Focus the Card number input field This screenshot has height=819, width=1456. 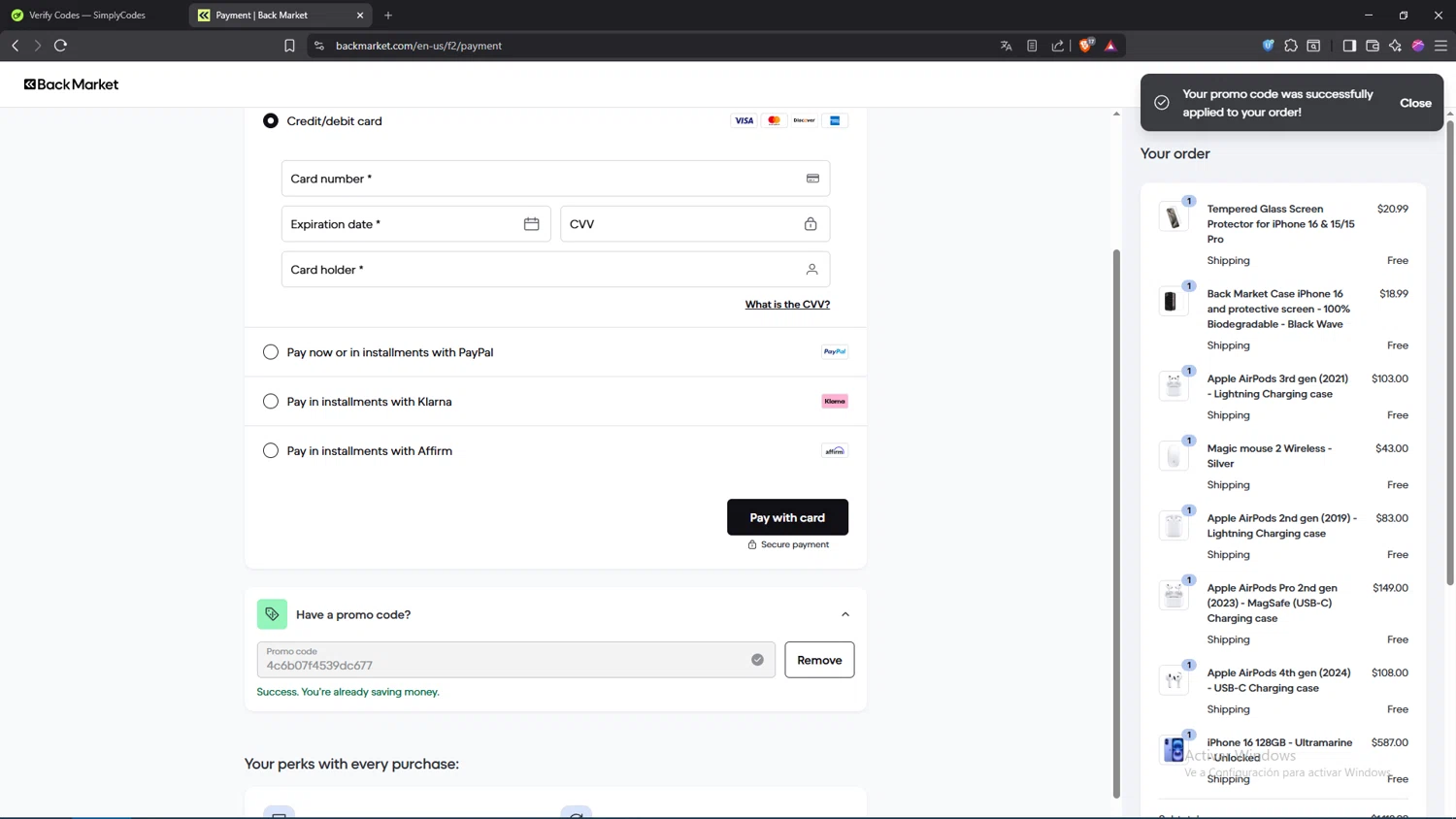click(555, 179)
